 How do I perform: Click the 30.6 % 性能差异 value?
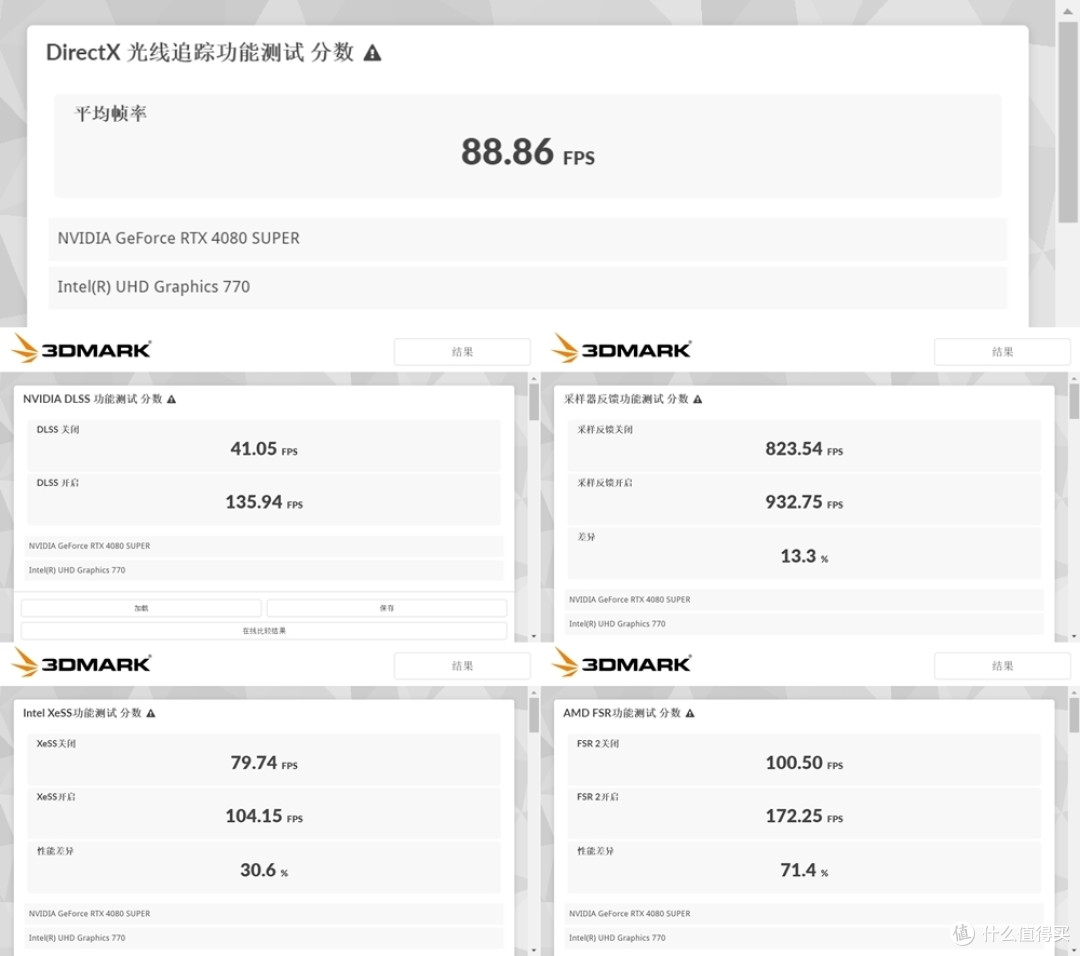pos(264,871)
